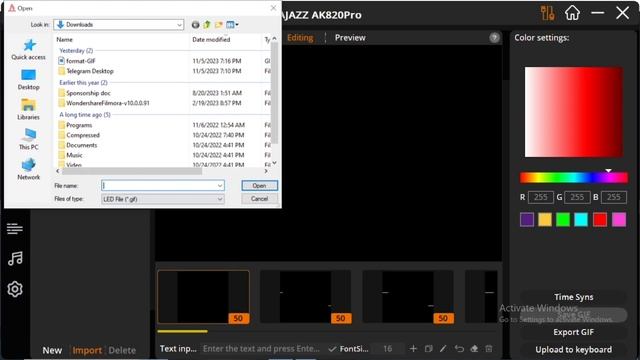Select Network in places bar

click(29, 169)
